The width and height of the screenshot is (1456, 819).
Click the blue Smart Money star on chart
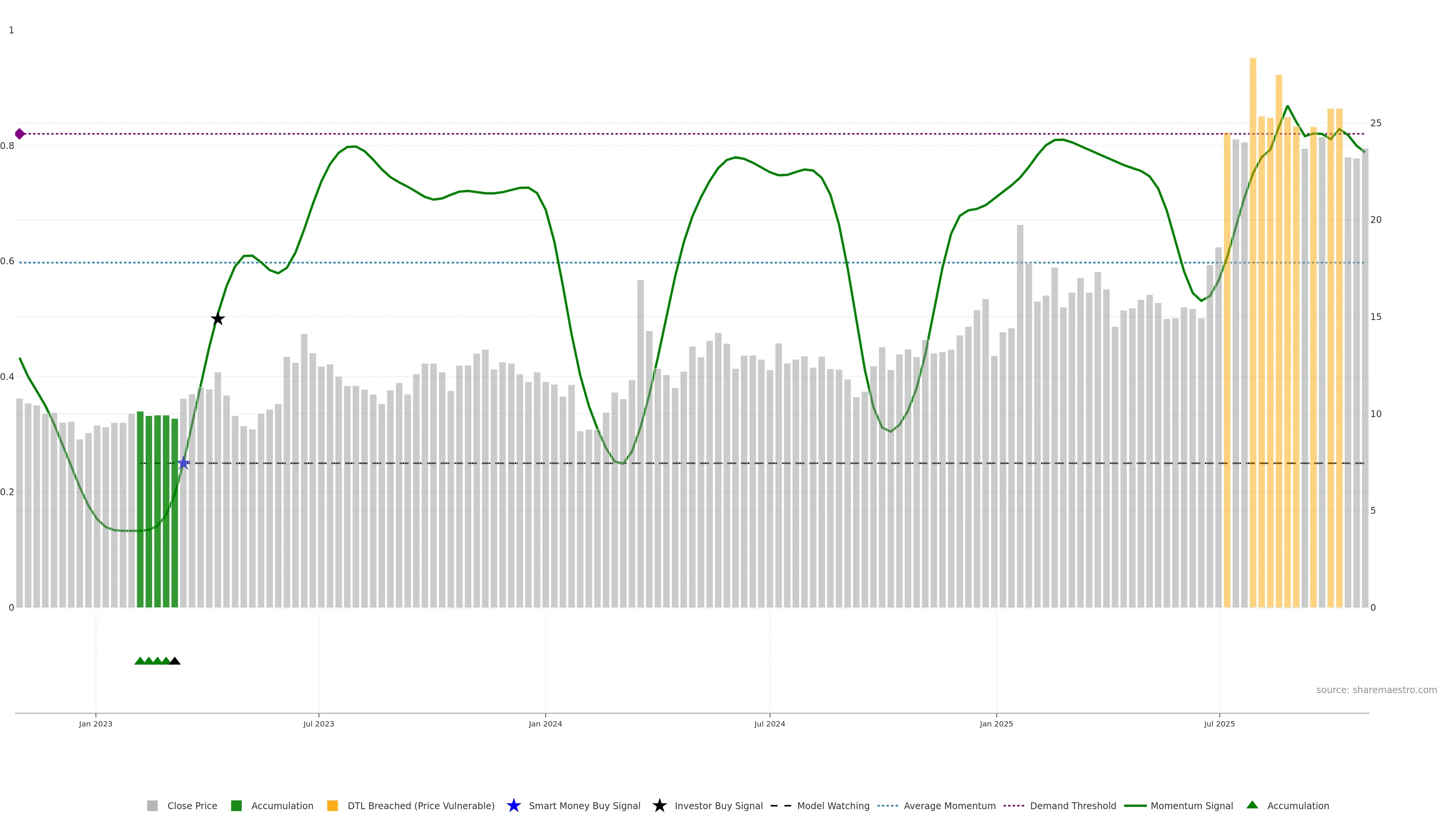183,463
